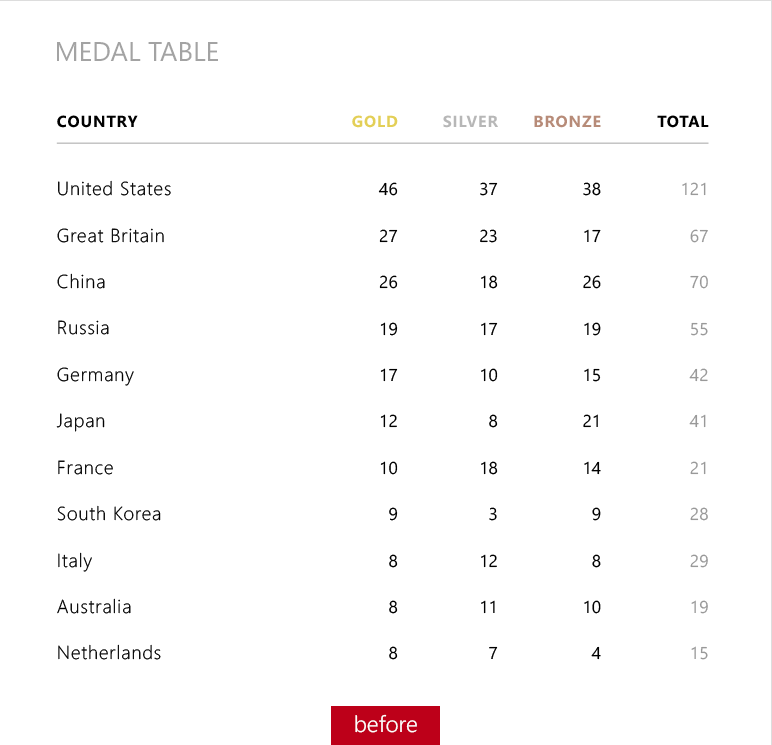
Task: Click the Russia row label
Action: tap(83, 328)
